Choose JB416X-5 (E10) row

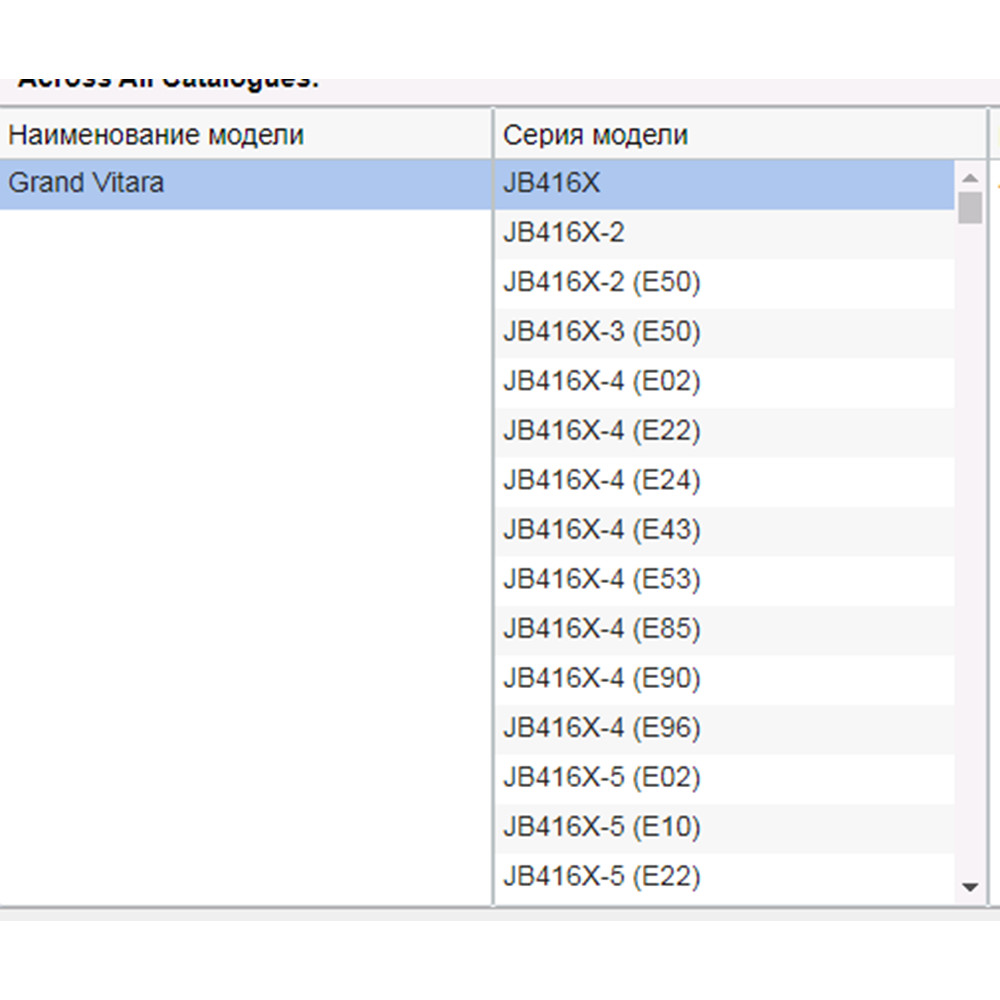(x=602, y=827)
